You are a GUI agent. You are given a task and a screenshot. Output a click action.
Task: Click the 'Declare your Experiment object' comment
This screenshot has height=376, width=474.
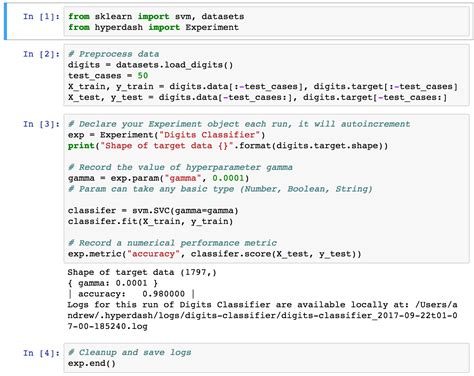click(239, 124)
